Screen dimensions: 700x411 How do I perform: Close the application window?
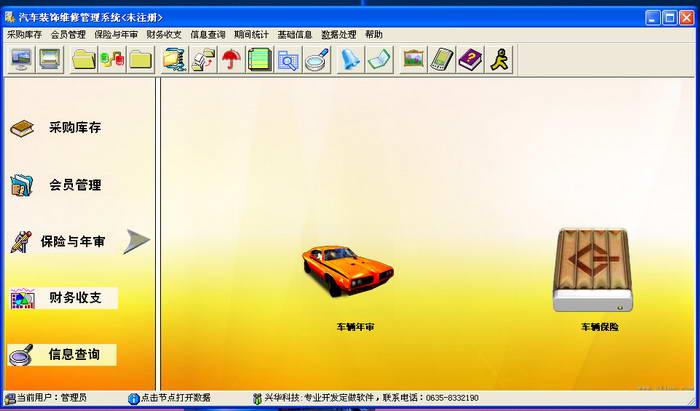coord(686,18)
